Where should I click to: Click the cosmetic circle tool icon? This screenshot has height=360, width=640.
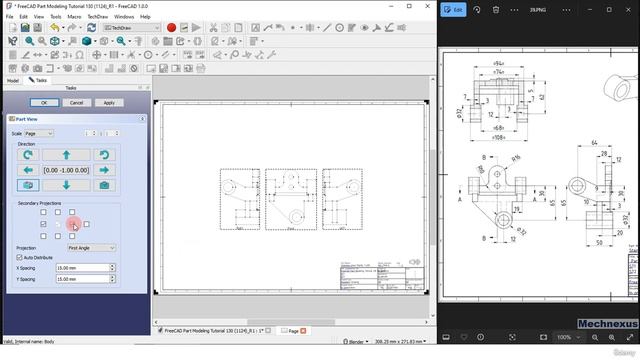[340, 28]
